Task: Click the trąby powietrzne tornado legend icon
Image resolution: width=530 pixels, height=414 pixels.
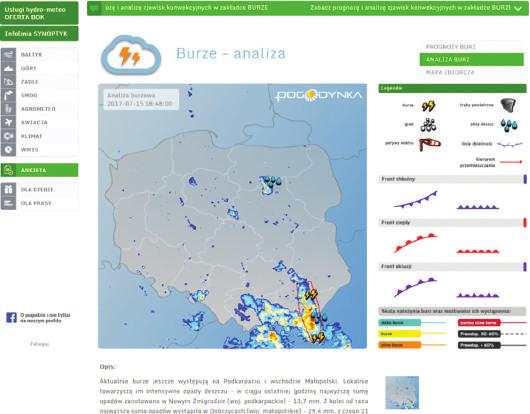Action: [508, 105]
